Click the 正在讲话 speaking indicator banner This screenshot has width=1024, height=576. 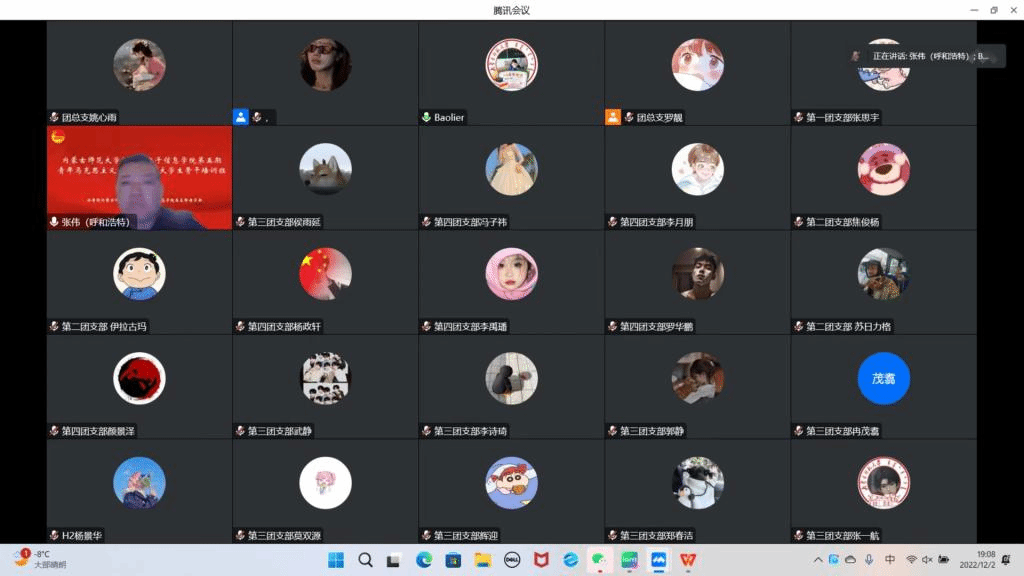click(x=921, y=56)
